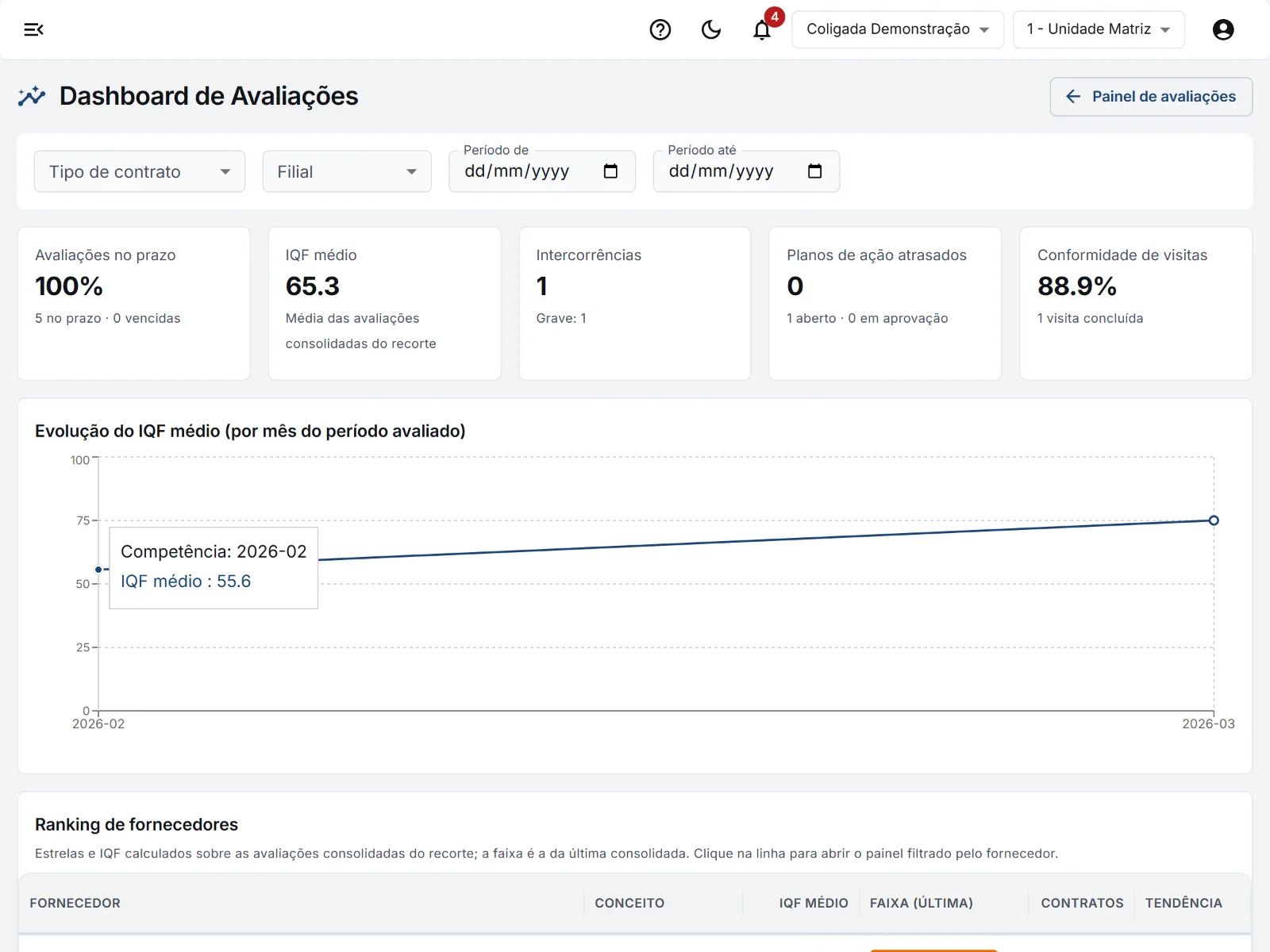Viewport: 1270px width, 952px height.
Task: Select the 2026-03 data point on chart
Action: [1214, 520]
